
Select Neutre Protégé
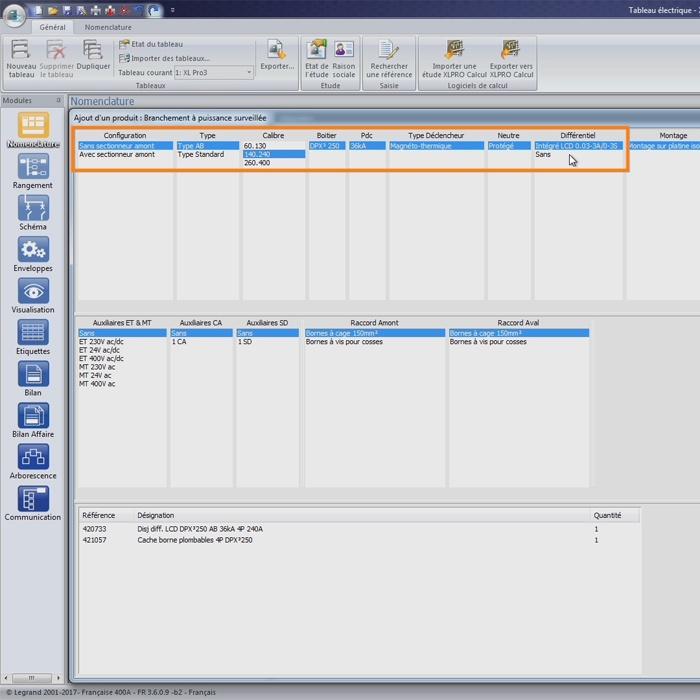(x=509, y=146)
